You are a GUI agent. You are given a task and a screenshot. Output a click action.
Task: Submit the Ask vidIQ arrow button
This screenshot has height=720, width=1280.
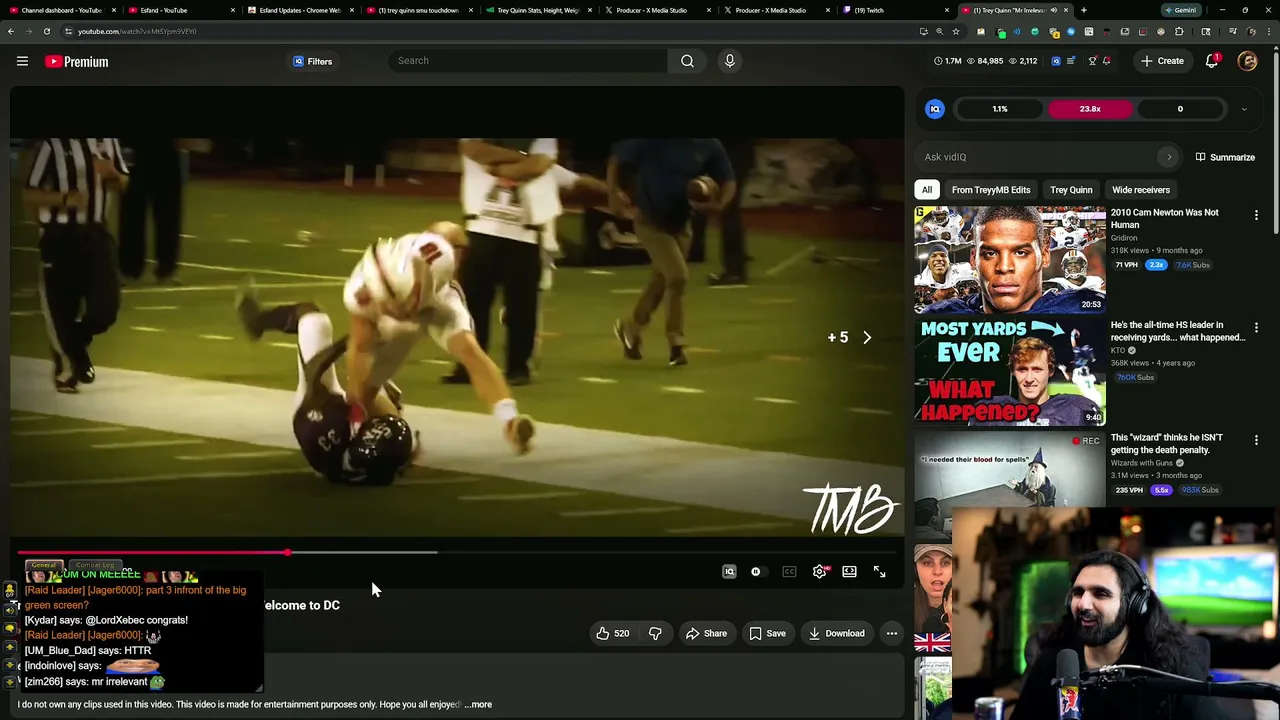tap(1168, 157)
